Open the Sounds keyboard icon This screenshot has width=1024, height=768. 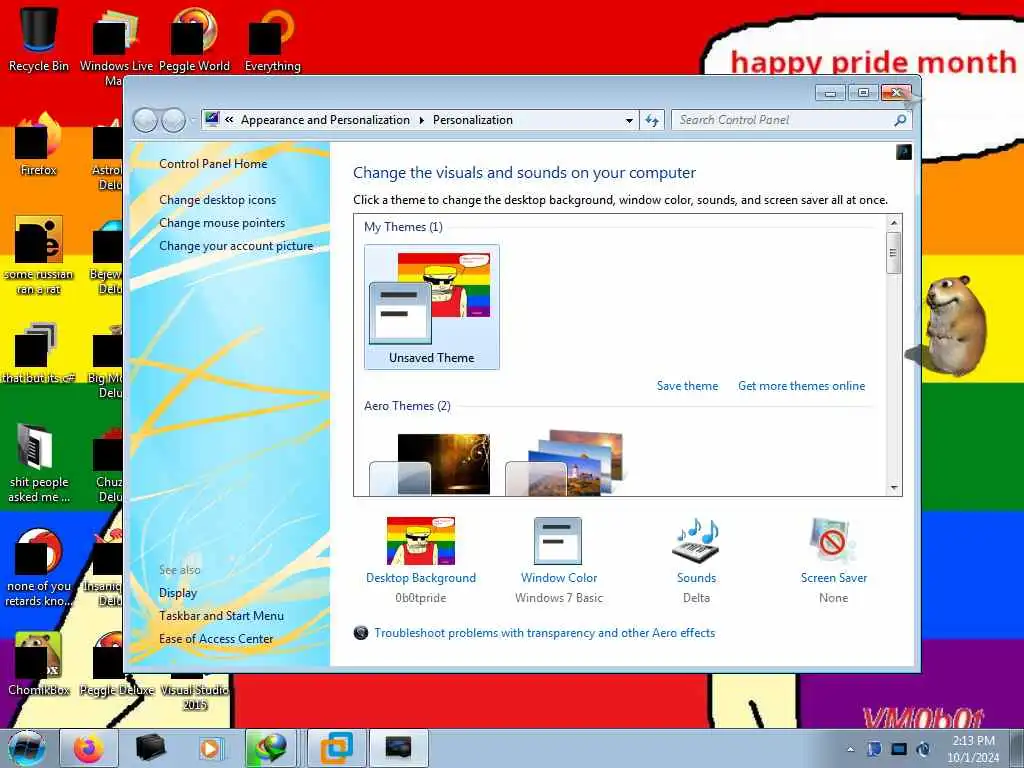point(696,541)
